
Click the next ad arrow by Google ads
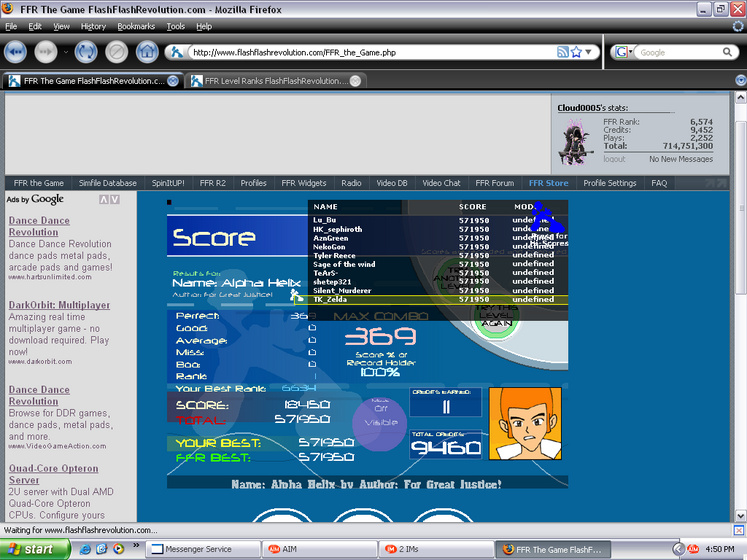[x=115, y=200]
